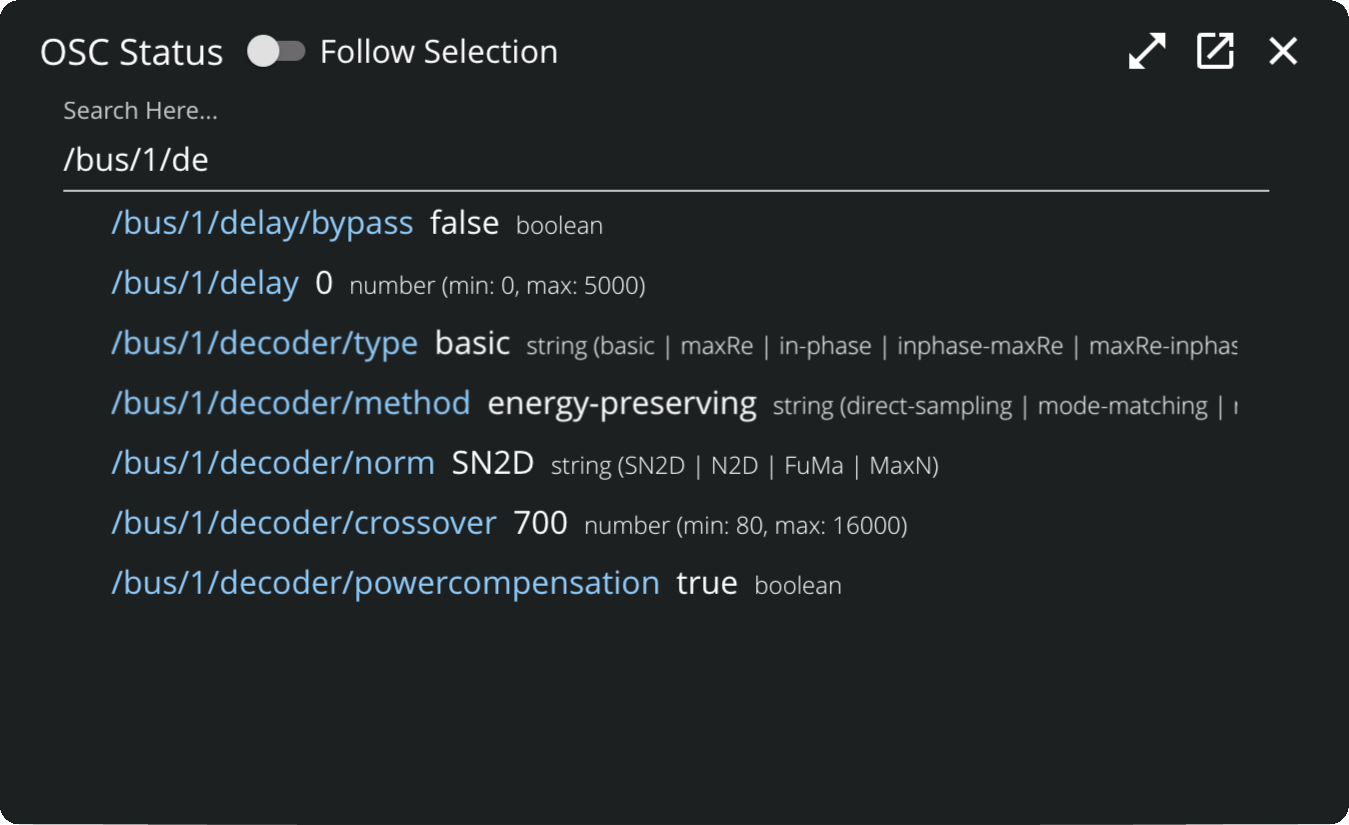The height and width of the screenshot is (825, 1349).
Task: Click the /bus/1/decoder/type address
Action: [x=264, y=344]
